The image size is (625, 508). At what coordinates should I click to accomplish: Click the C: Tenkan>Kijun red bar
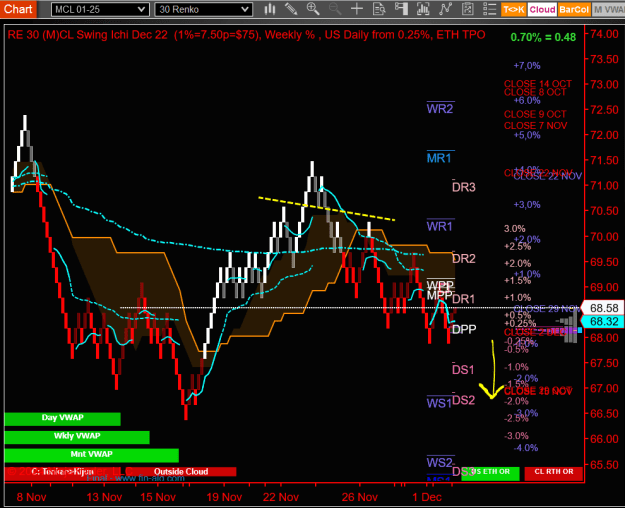click(63, 472)
